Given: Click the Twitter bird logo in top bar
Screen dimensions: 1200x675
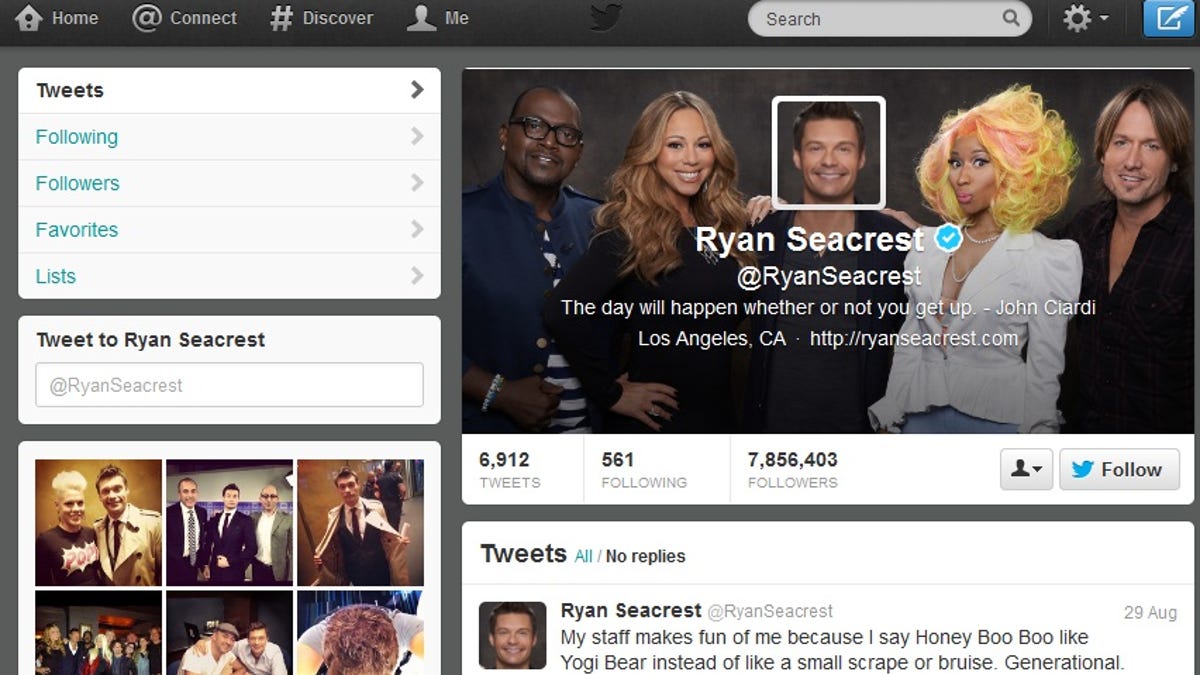Looking at the screenshot, I should click(605, 18).
